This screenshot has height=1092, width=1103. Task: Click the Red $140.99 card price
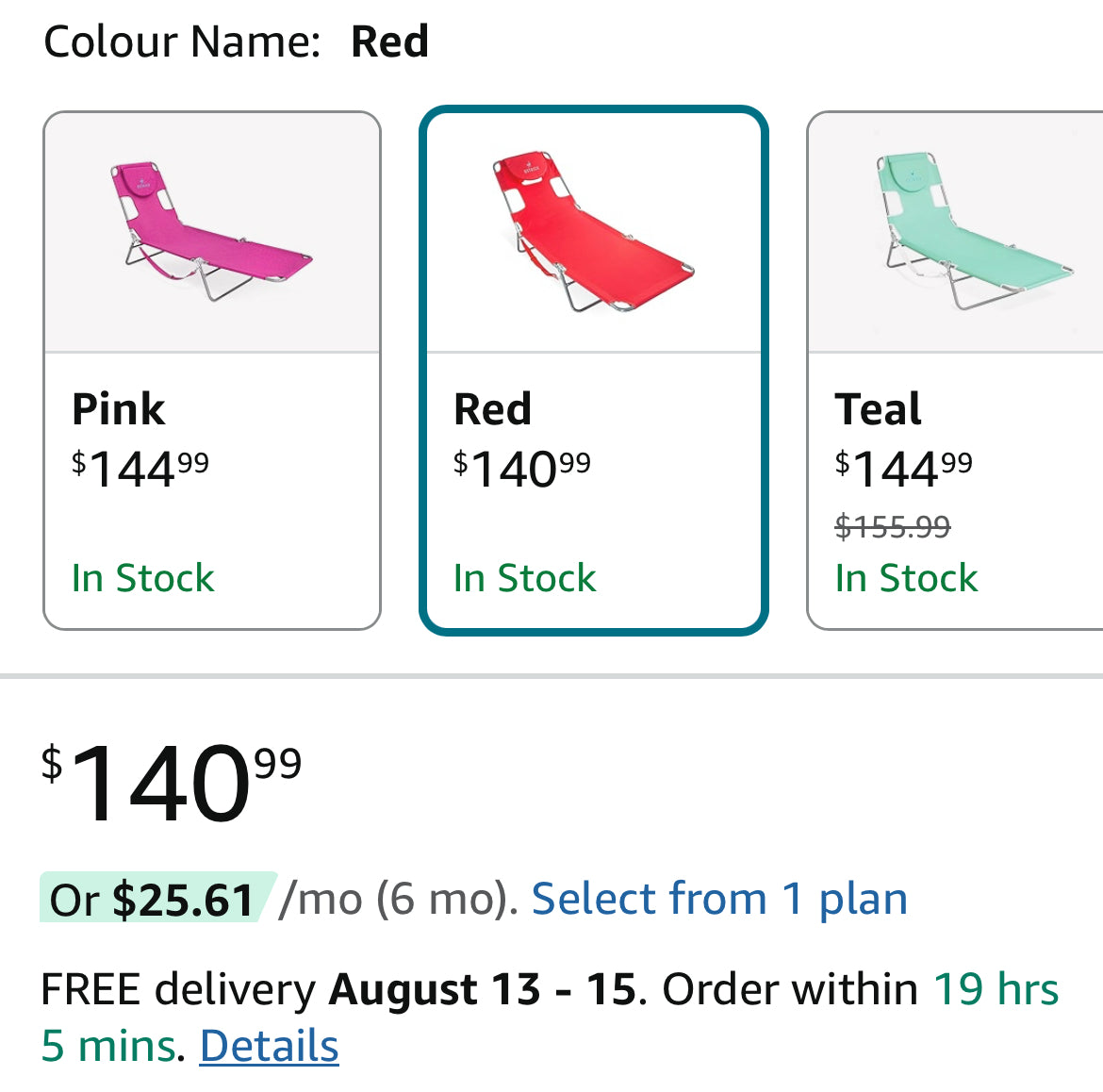tap(522, 469)
